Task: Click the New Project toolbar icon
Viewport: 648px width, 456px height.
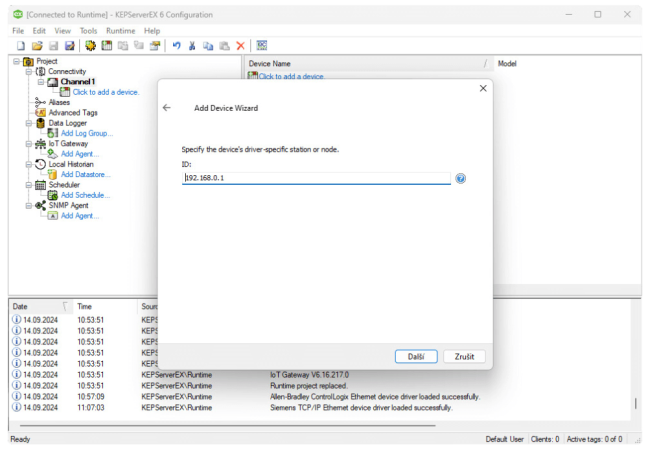Action: pyautogui.click(x=21, y=46)
